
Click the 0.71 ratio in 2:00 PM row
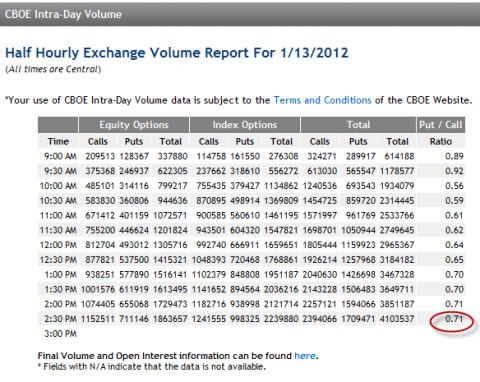point(454,304)
